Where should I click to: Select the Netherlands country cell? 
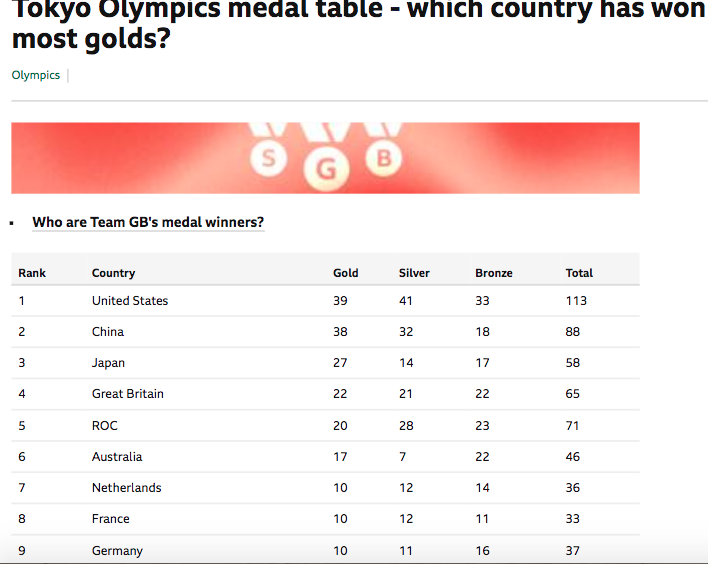pos(126,488)
